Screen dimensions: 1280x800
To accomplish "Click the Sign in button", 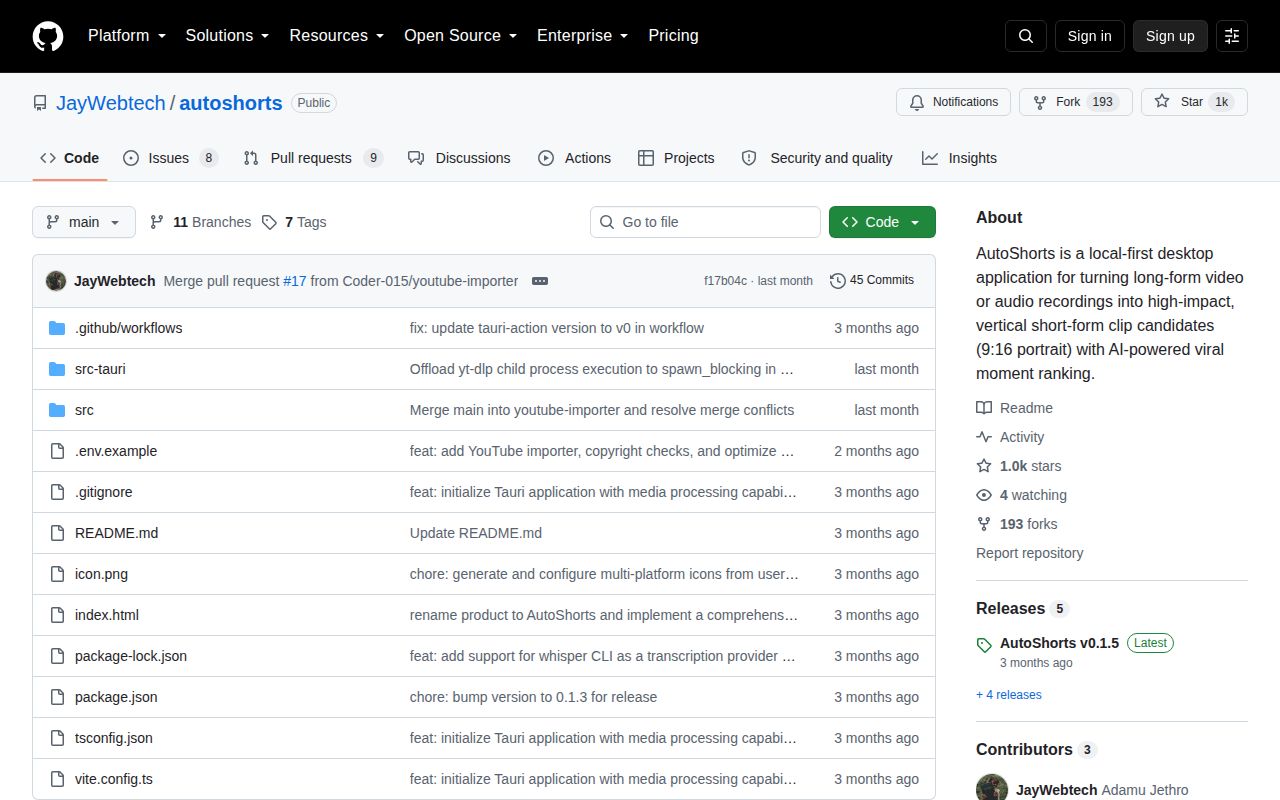I will point(1089,36).
